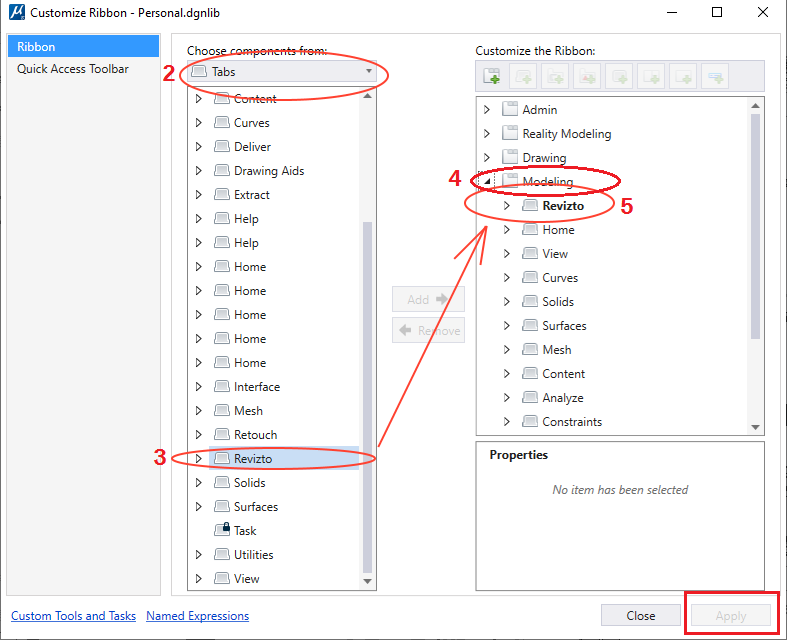
Task: Open the Choose components from Tabs dropdown
Action: tap(282, 72)
